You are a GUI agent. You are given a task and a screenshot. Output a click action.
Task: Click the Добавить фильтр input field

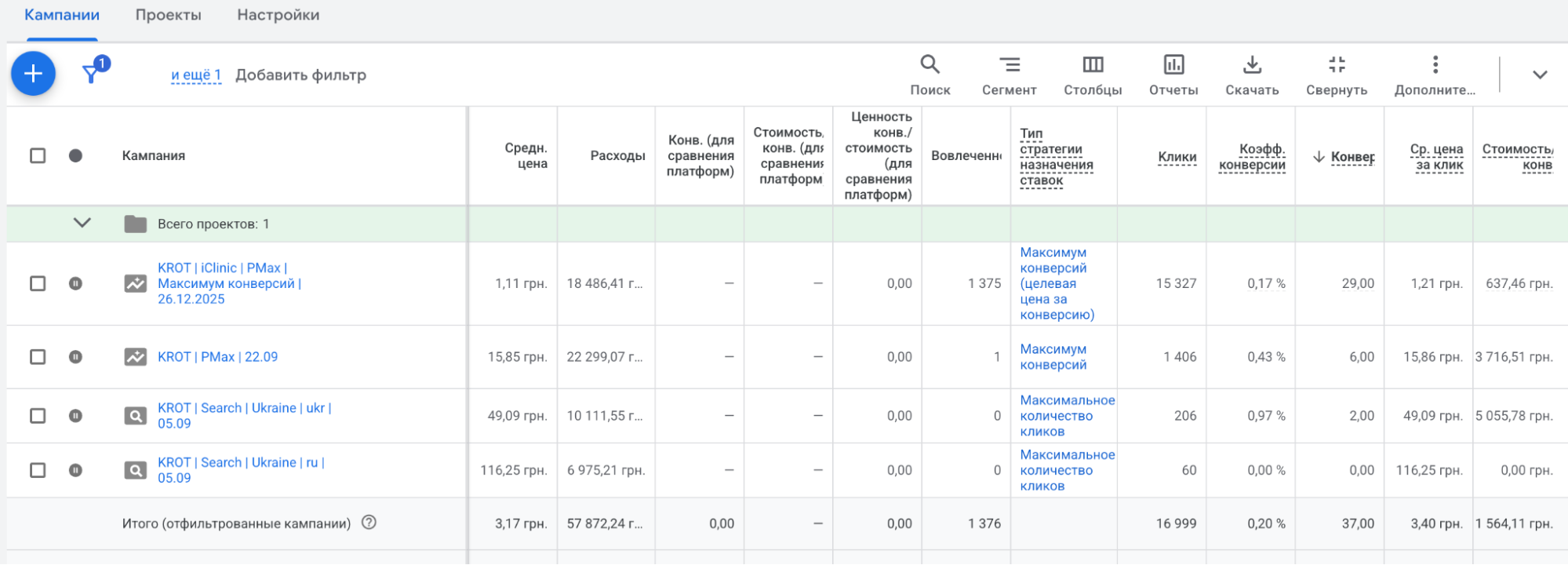(x=300, y=75)
